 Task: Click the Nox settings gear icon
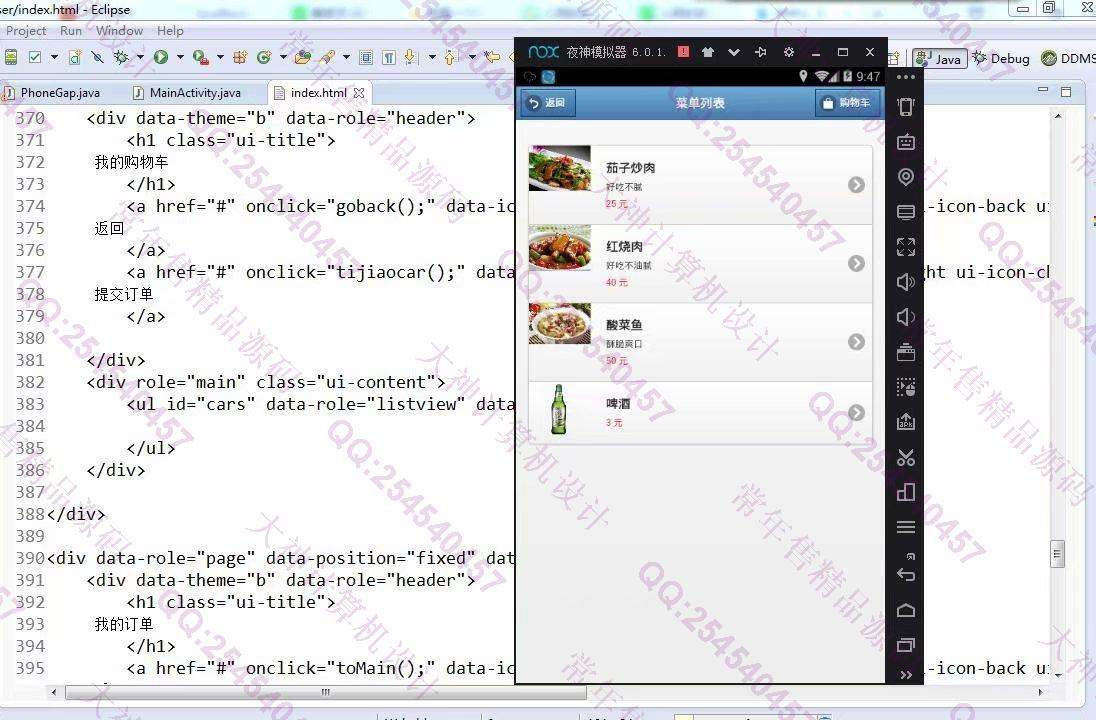click(789, 52)
